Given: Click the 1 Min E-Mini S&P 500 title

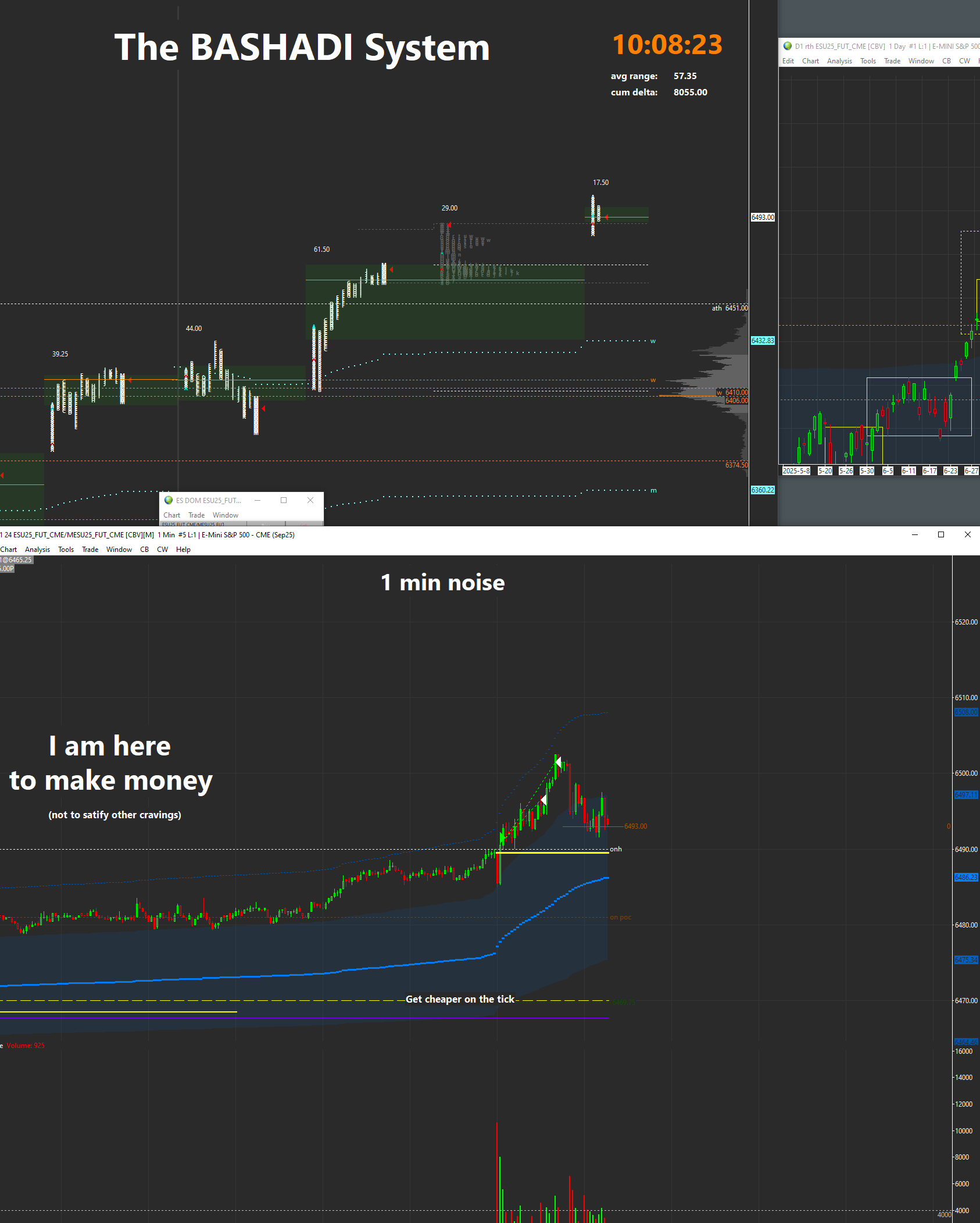Looking at the screenshot, I should (148, 535).
